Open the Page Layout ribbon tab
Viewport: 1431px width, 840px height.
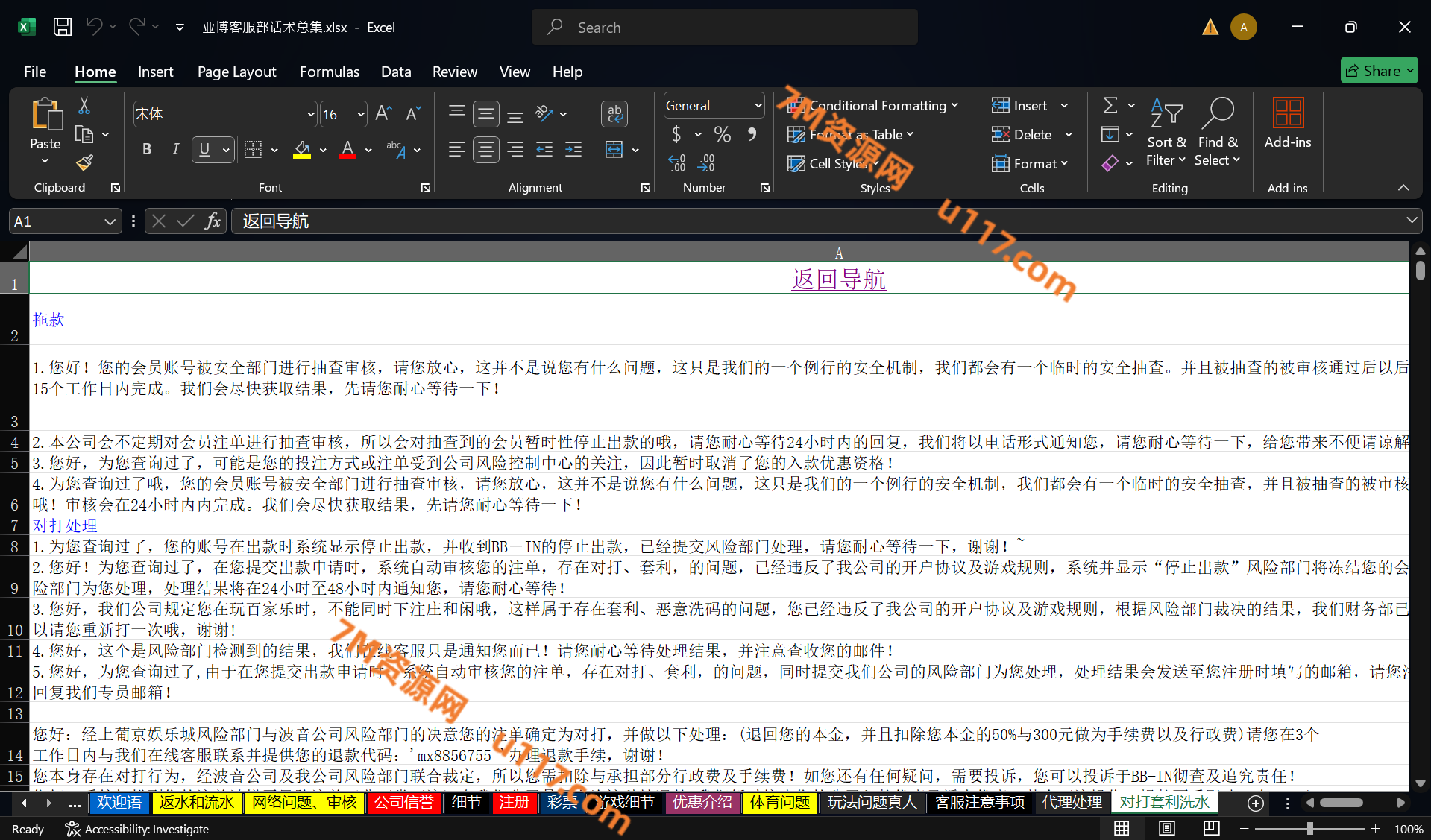pos(236,72)
